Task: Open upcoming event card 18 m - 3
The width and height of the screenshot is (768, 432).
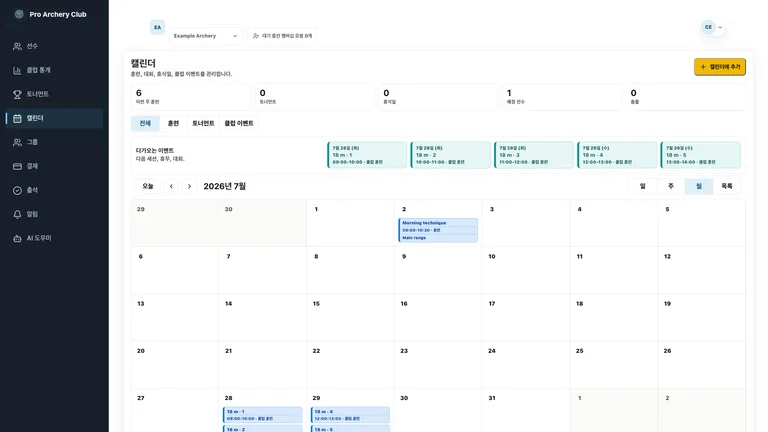Action: [533, 155]
